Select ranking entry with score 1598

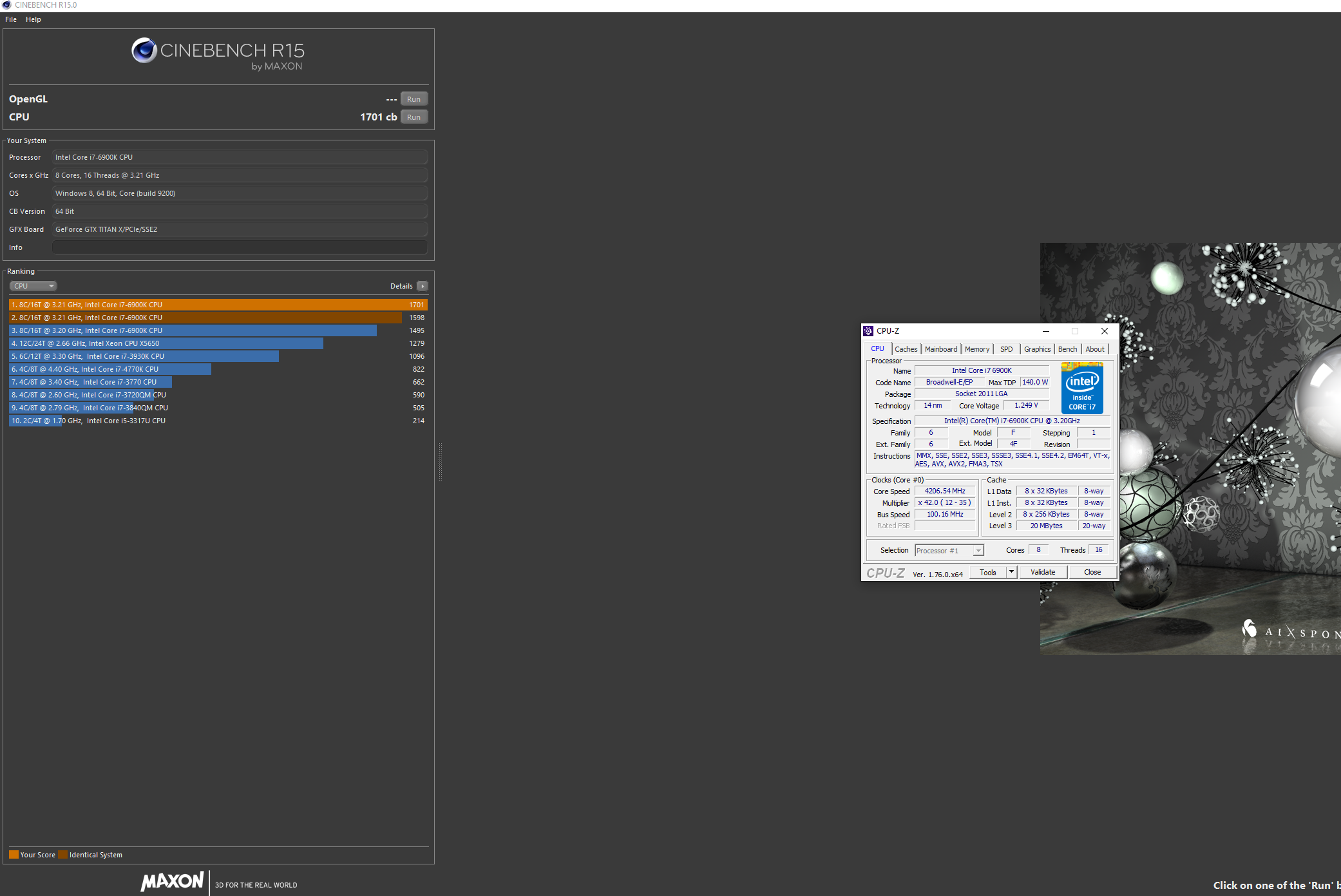point(218,318)
